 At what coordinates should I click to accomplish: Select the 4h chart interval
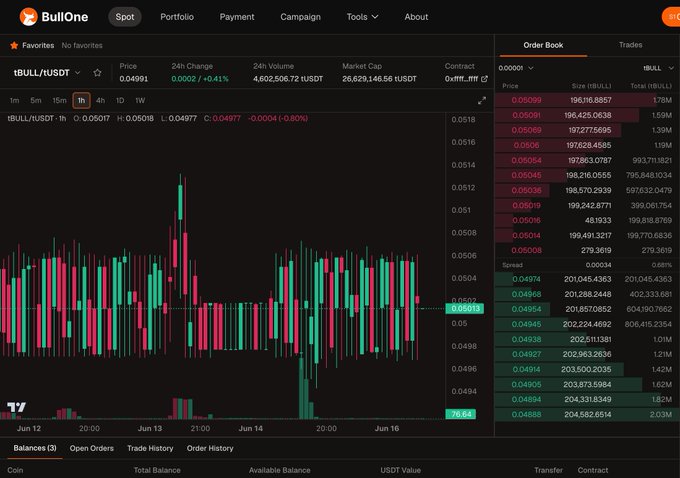pos(101,101)
